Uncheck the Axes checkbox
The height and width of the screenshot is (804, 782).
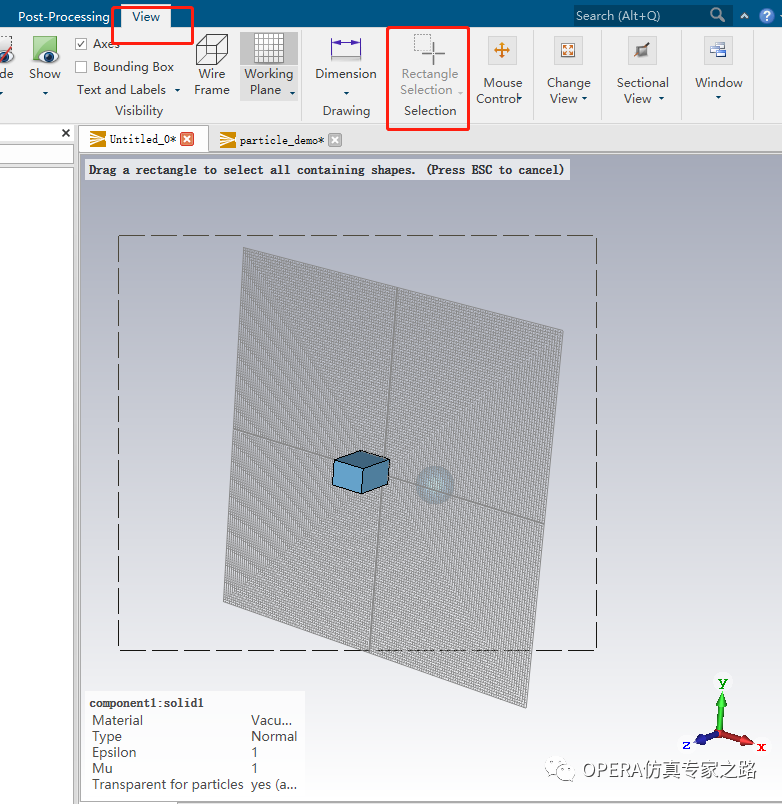pyautogui.click(x=81, y=44)
